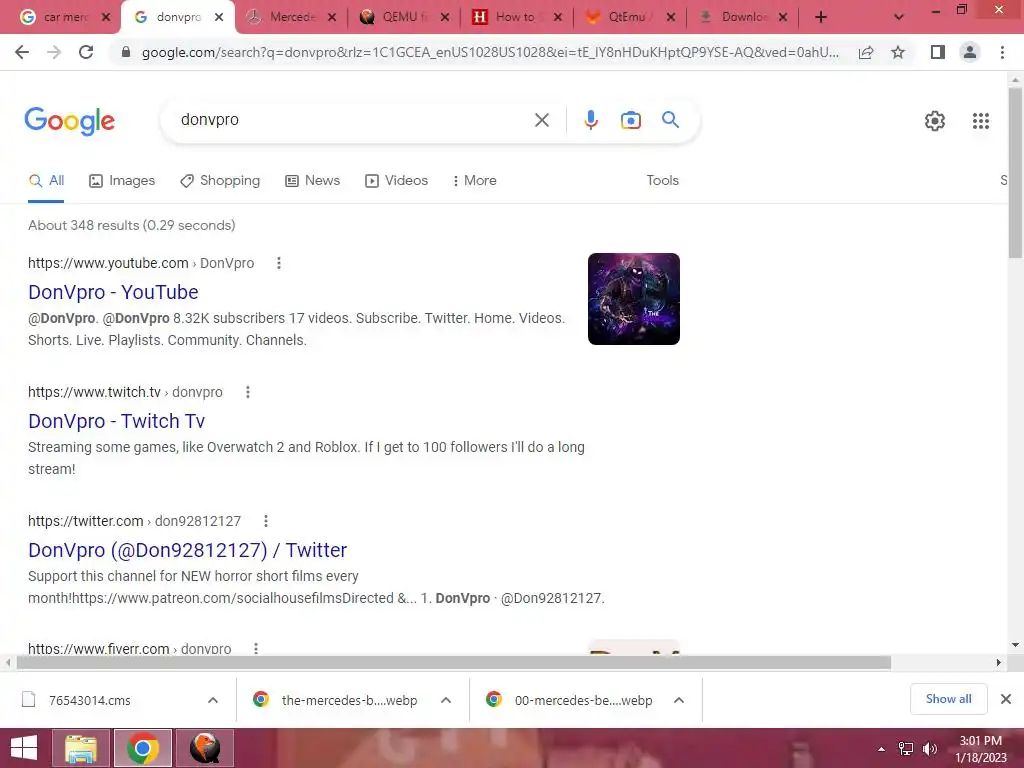This screenshot has height=768, width=1024.
Task: Open options for Twitch result
Action: (248, 392)
